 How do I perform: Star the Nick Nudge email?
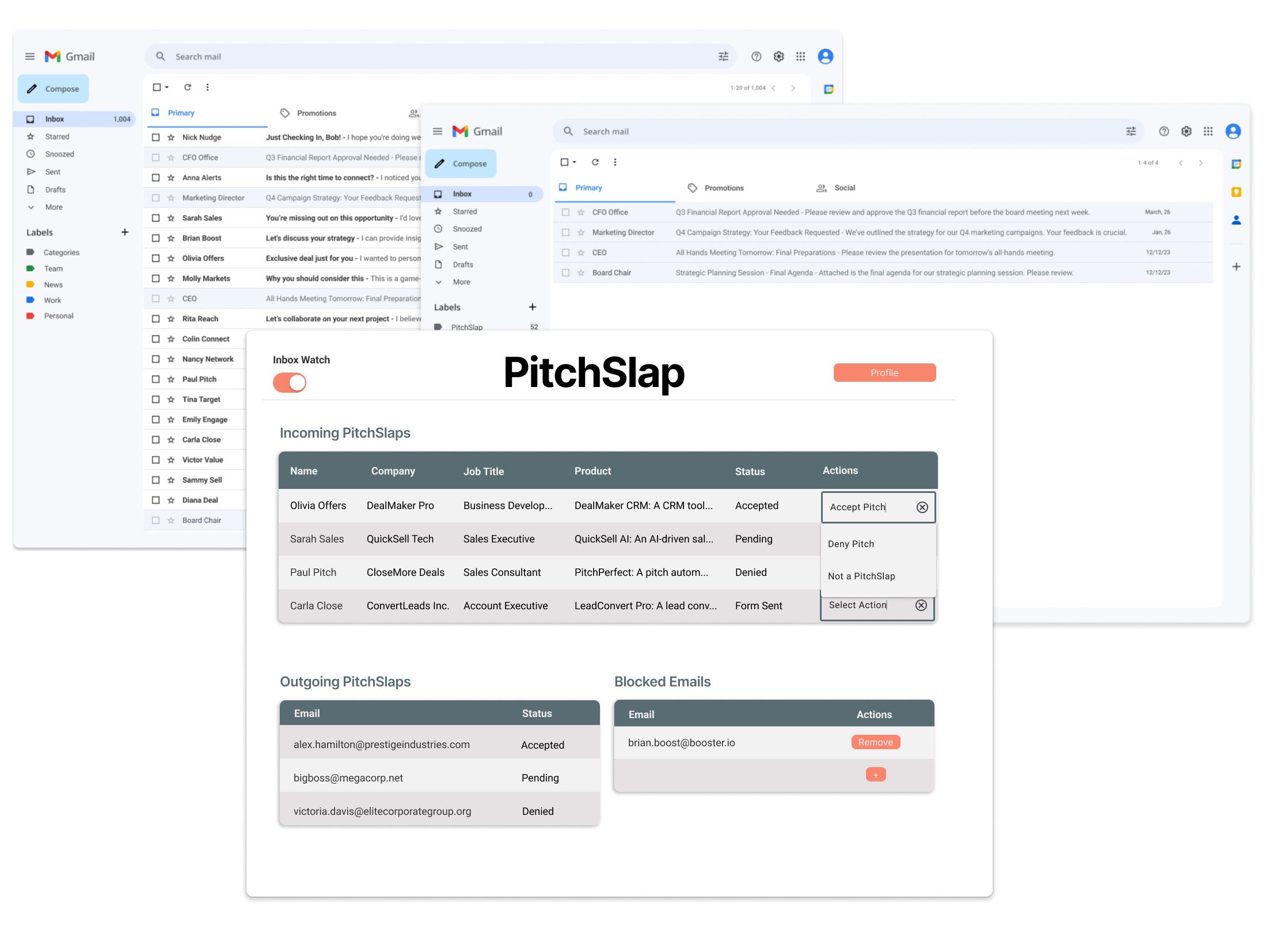[x=171, y=137]
